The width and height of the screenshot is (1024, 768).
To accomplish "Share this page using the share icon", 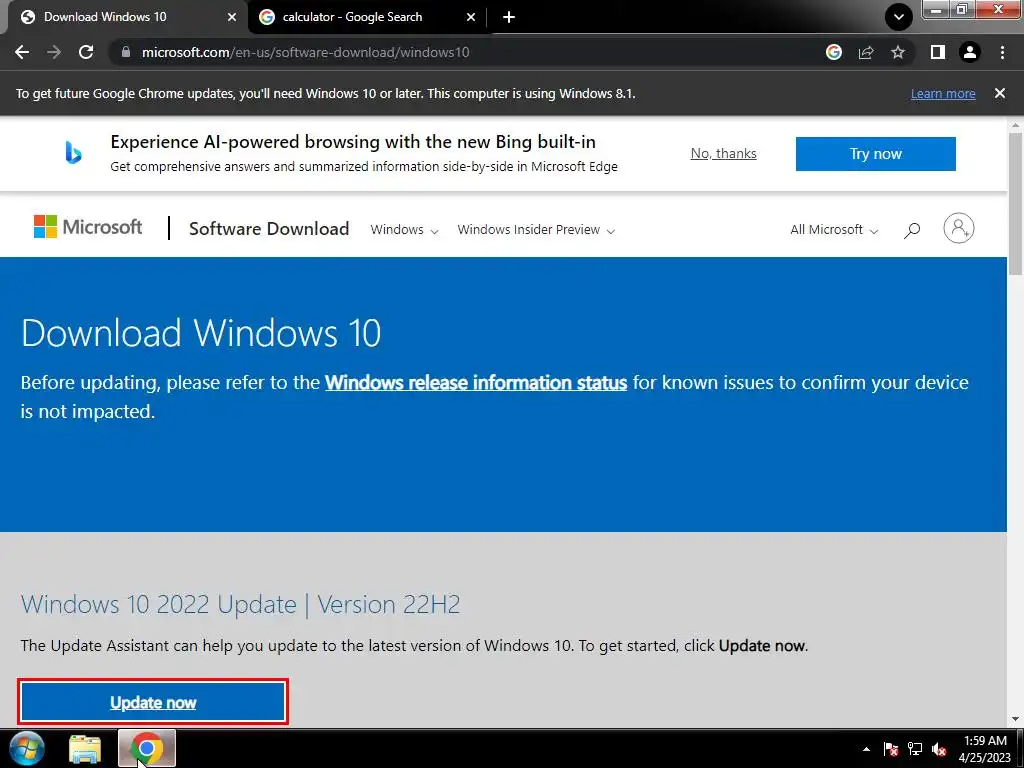I will tap(866, 52).
